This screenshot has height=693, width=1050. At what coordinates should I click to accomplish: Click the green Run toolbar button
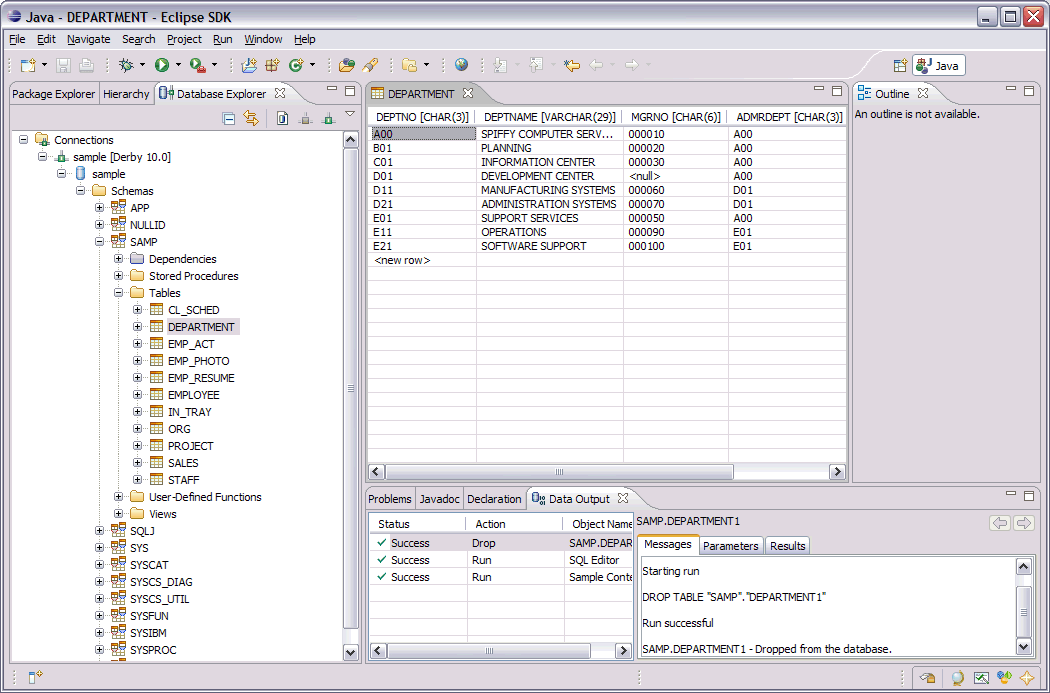161,65
